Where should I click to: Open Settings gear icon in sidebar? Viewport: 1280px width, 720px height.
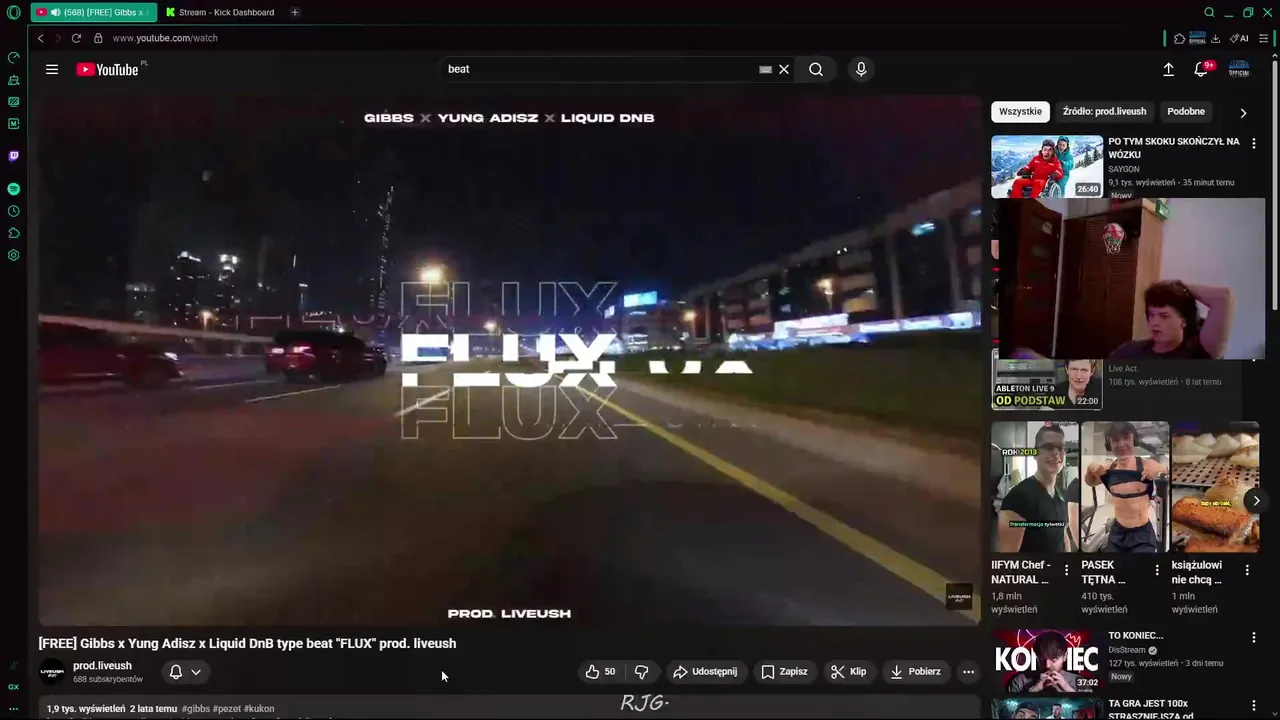coord(13,255)
